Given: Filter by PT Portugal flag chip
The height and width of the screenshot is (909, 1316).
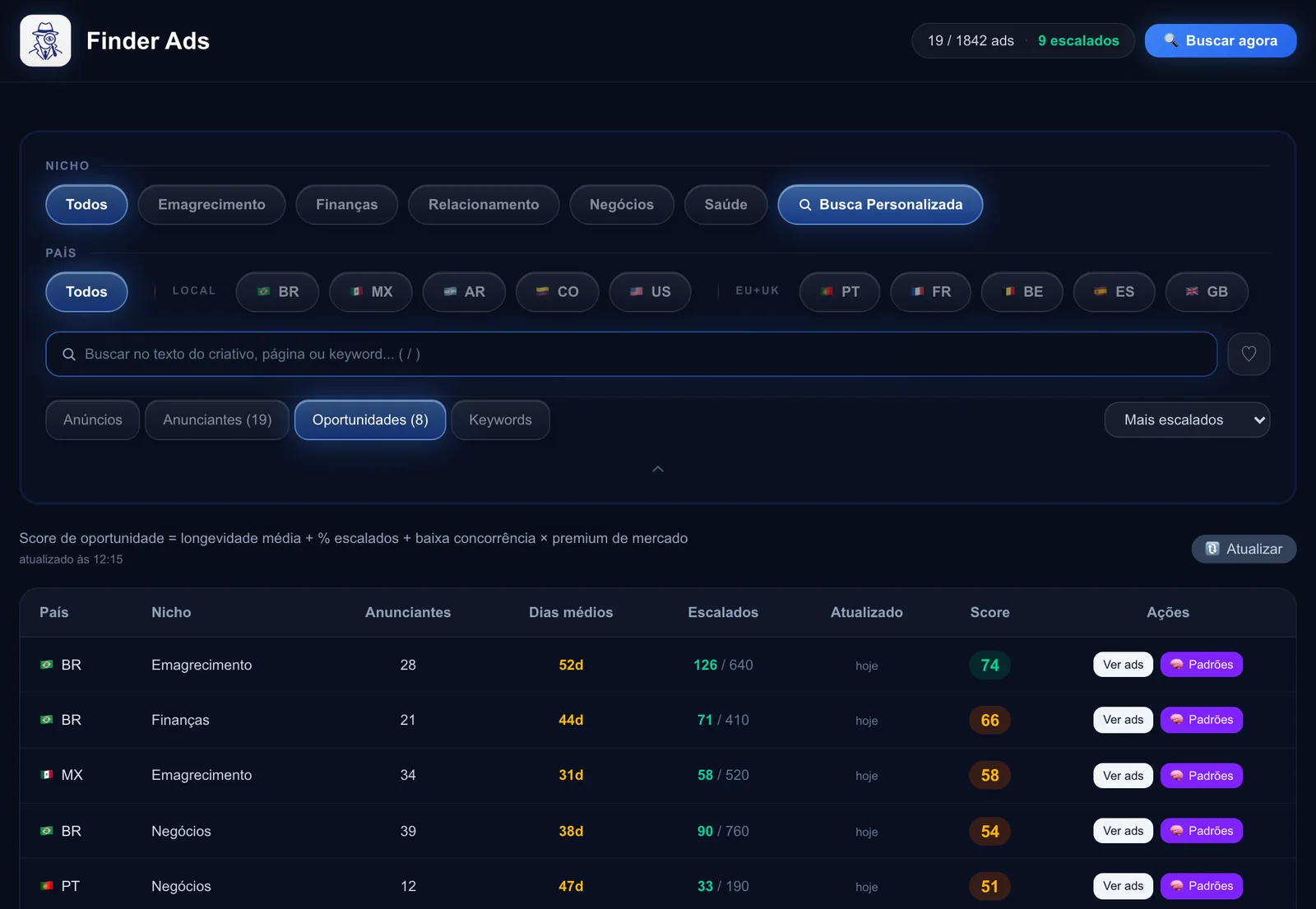Looking at the screenshot, I should click(x=840, y=291).
